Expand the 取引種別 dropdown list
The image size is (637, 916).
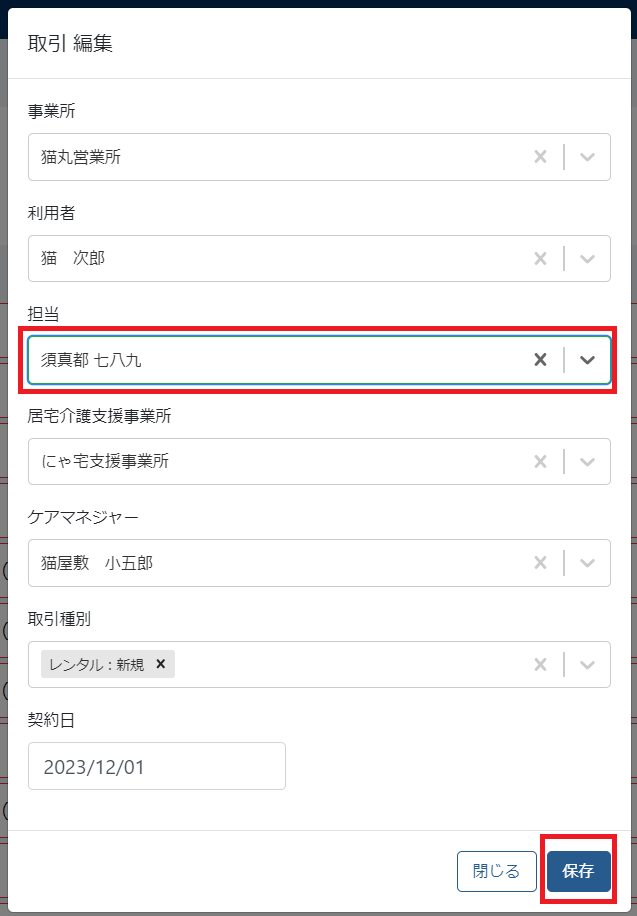588,665
